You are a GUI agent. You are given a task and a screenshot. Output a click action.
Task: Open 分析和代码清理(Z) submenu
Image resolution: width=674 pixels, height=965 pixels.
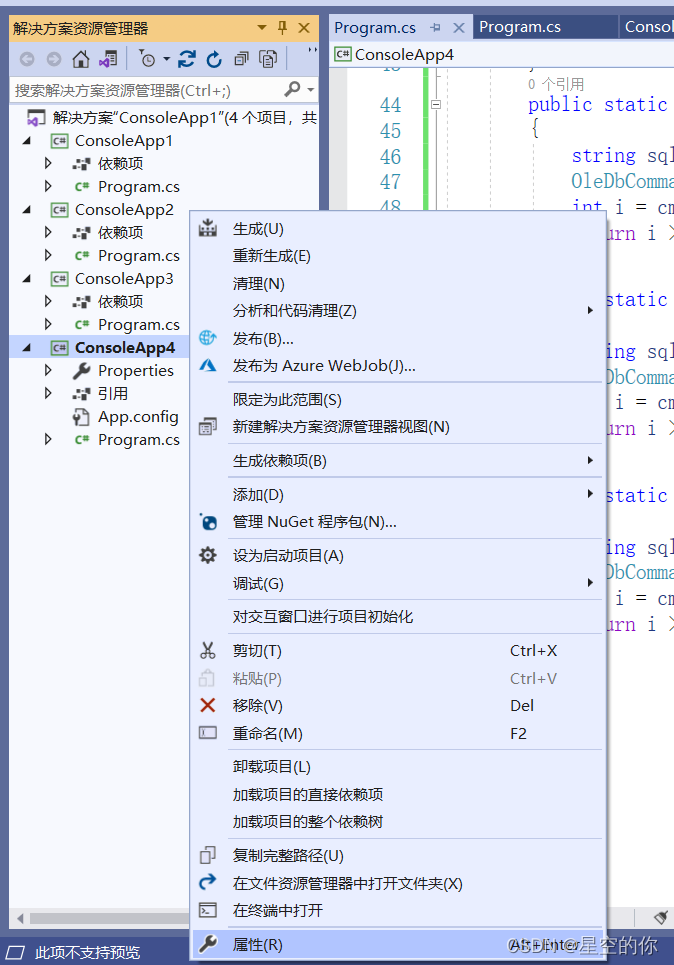click(x=397, y=311)
